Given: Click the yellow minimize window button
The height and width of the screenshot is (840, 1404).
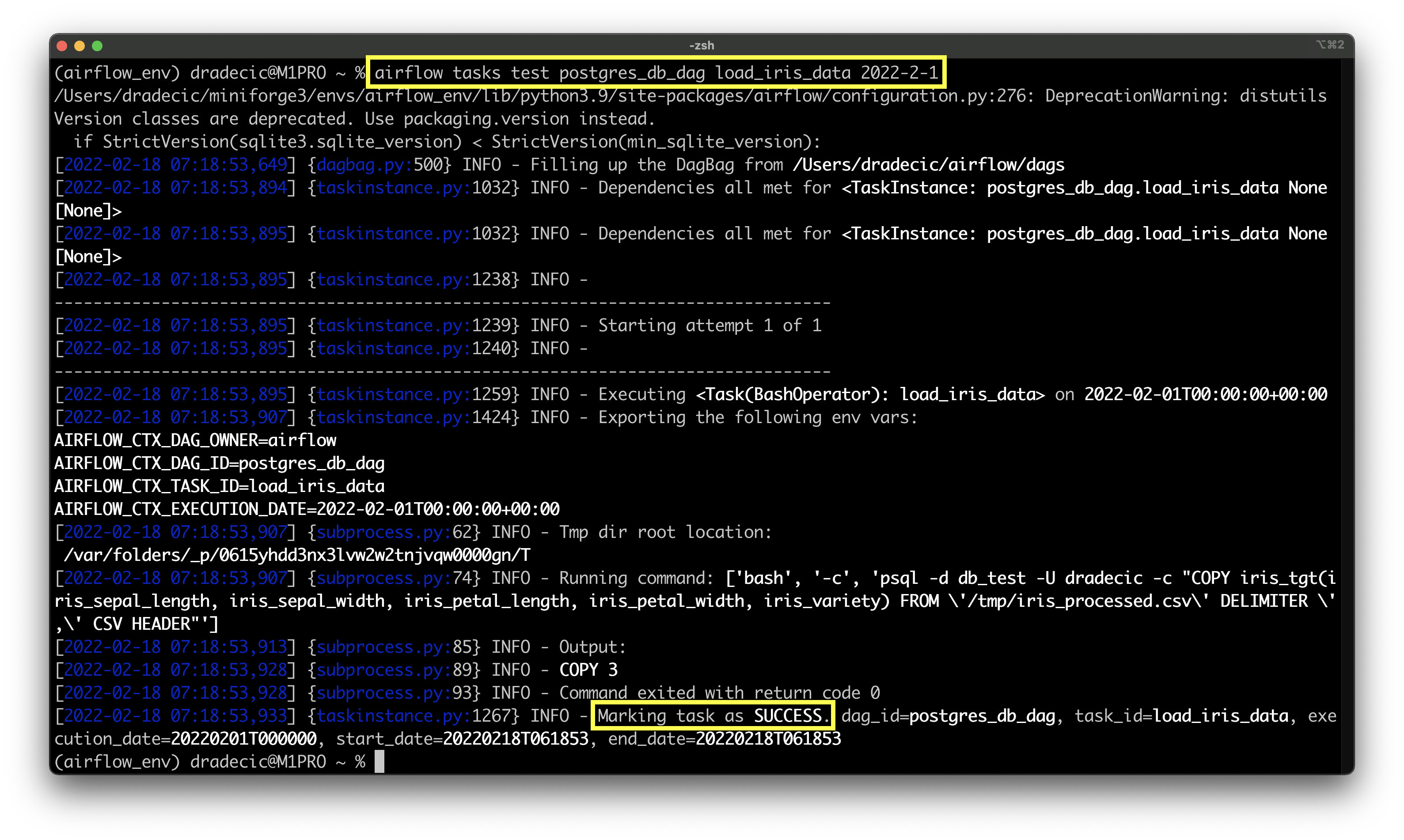Looking at the screenshot, I should 80,46.
